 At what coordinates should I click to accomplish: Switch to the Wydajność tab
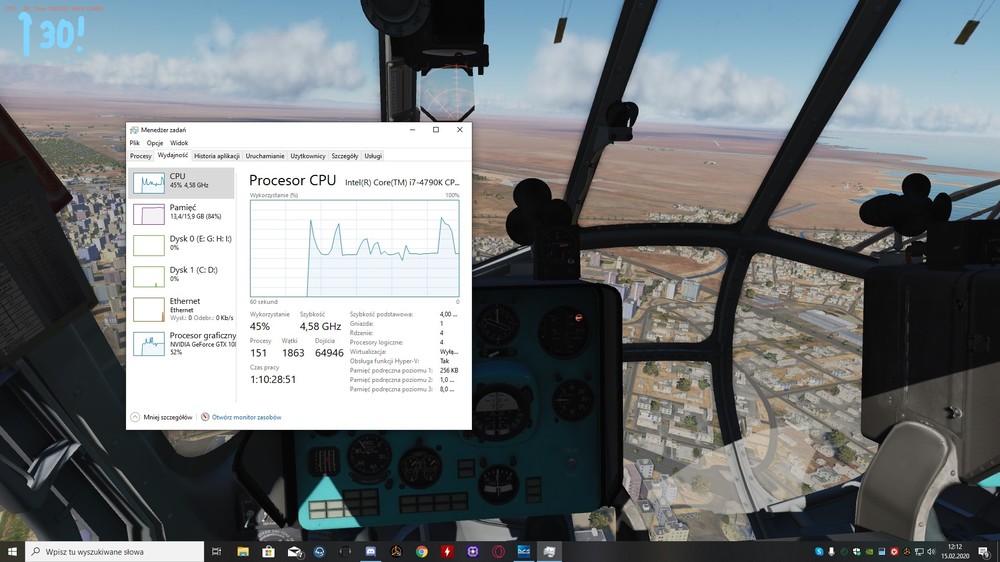[173, 155]
